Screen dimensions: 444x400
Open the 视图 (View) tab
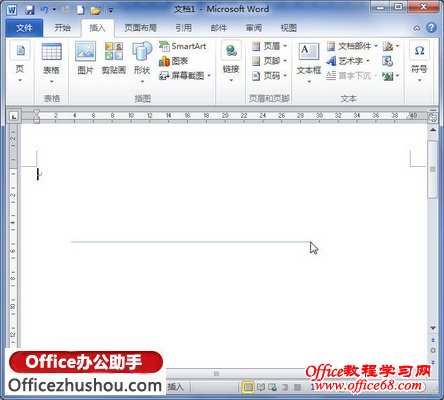[x=289, y=28]
